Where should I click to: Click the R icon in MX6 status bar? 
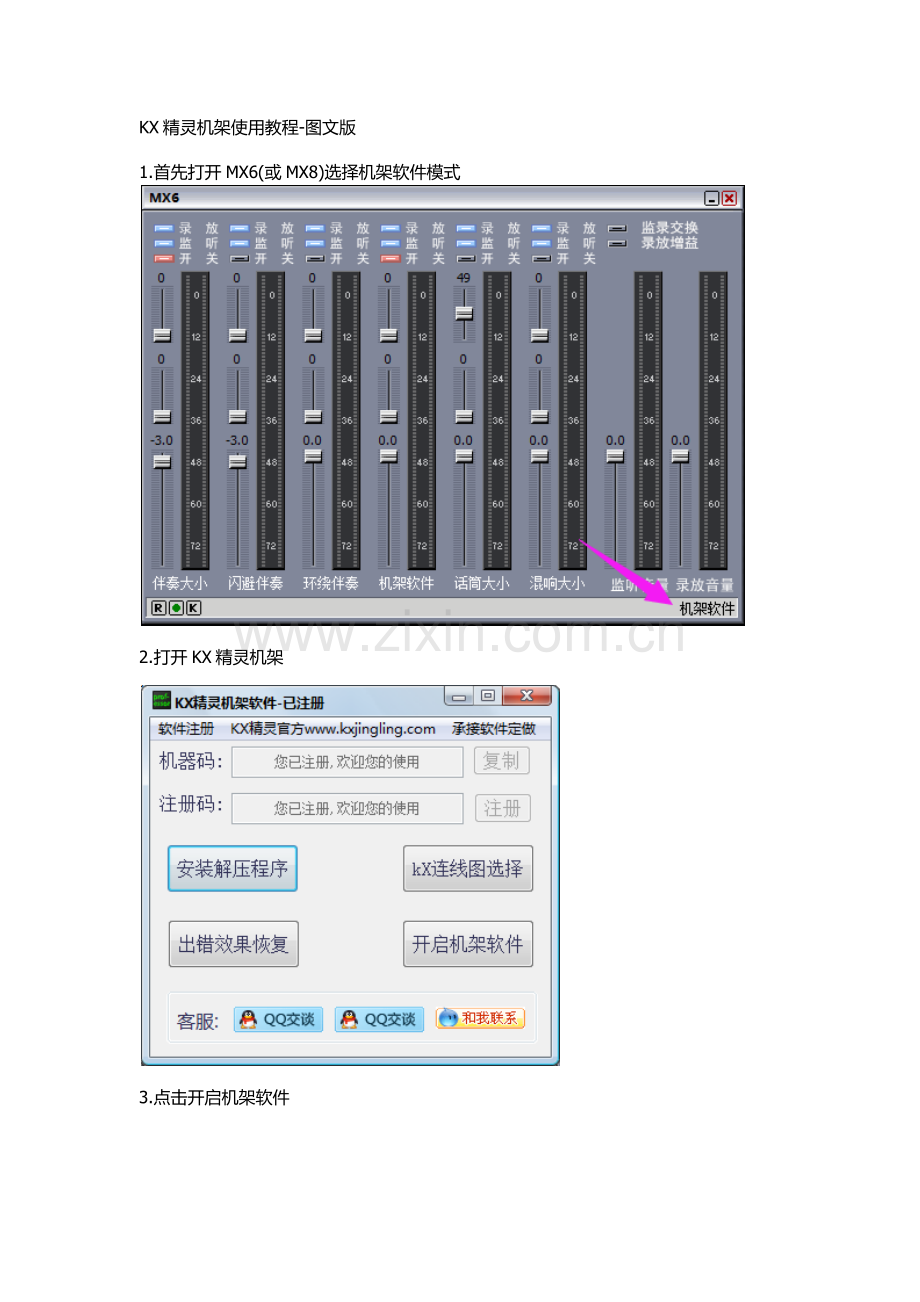point(158,608)
